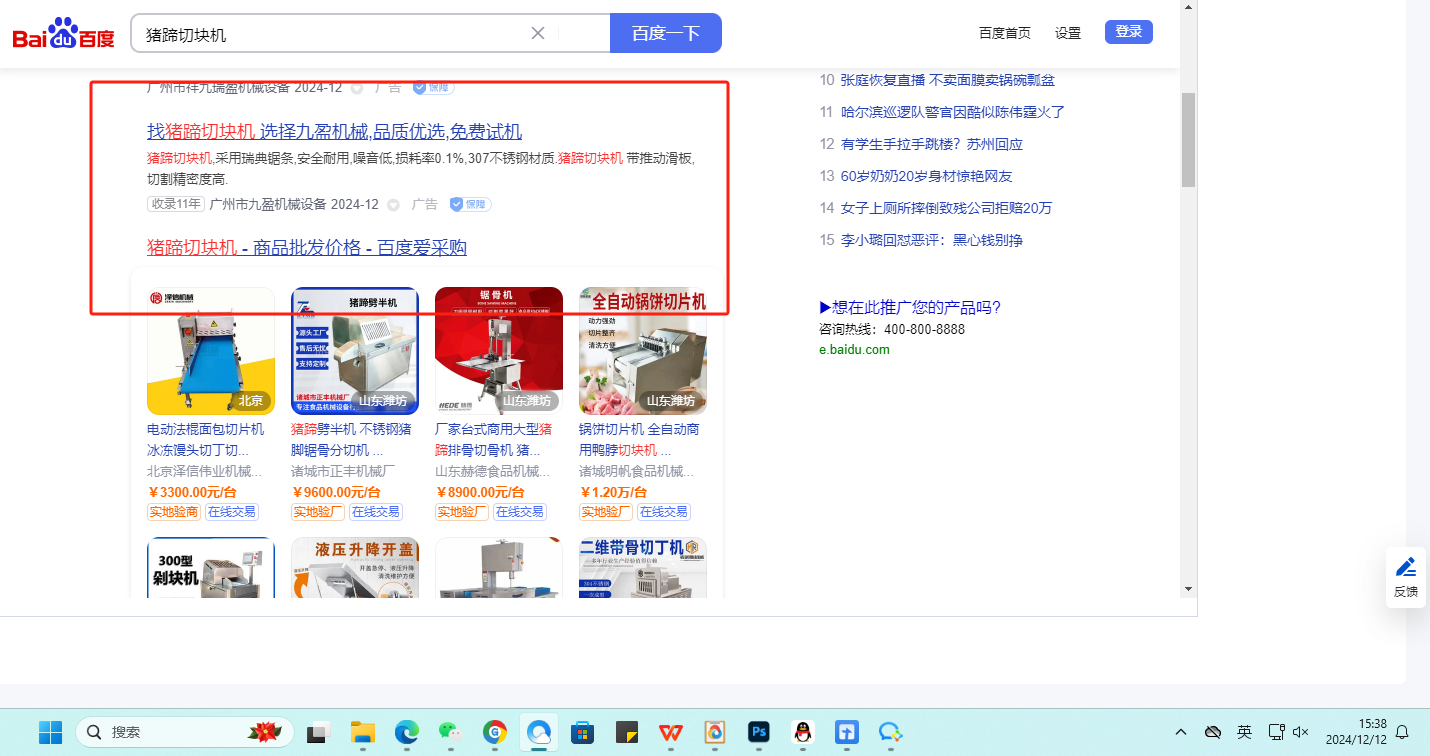1430x756 pixels.
Task: Open the 300型剁块机 product thumbnail
Action: [x=211, y=568]
